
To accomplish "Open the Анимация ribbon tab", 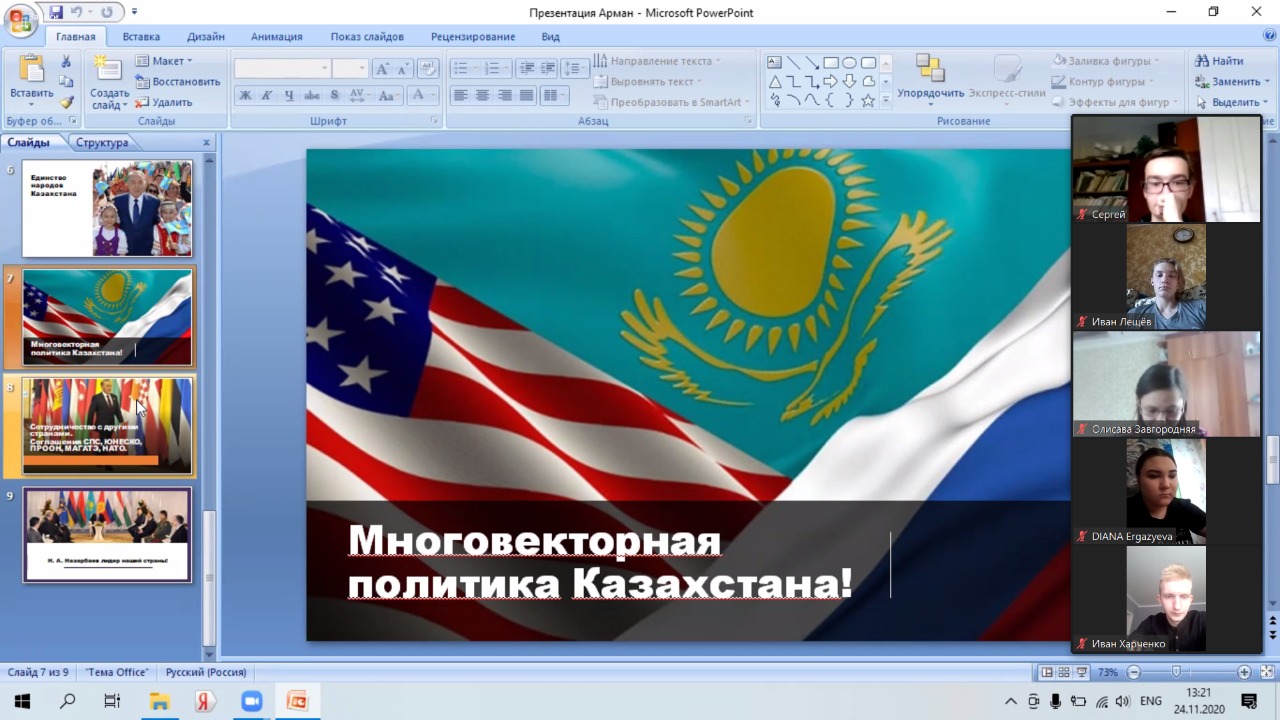I will click(277, 37).
